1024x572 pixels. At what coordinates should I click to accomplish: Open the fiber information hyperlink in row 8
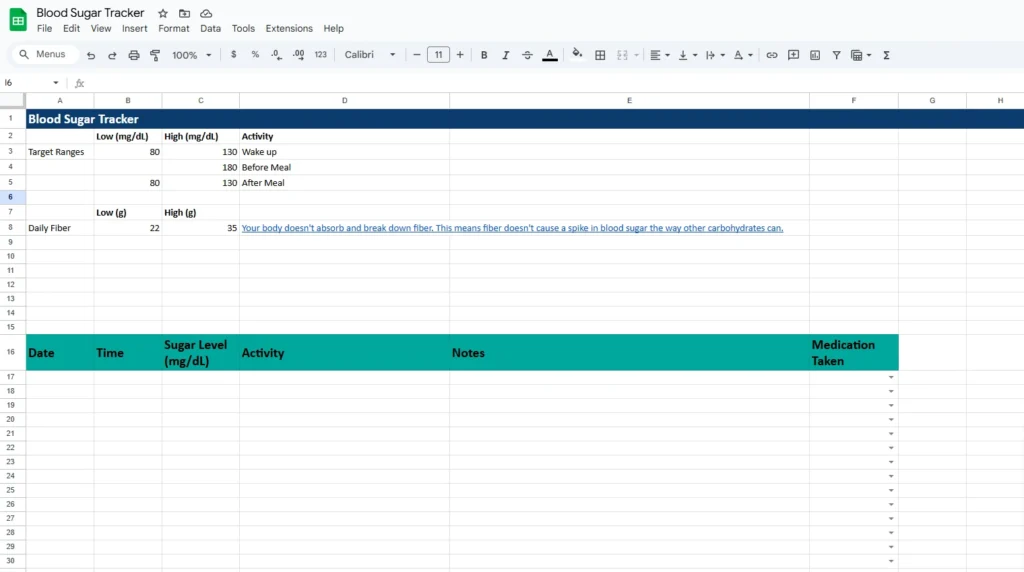[x=512, y=228]
